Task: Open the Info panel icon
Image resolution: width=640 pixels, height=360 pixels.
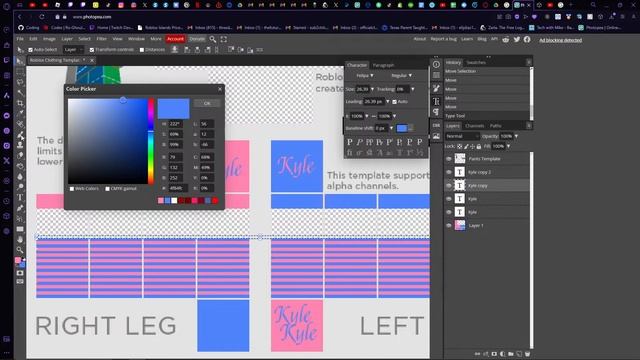Action: click(x=436, y=64)
